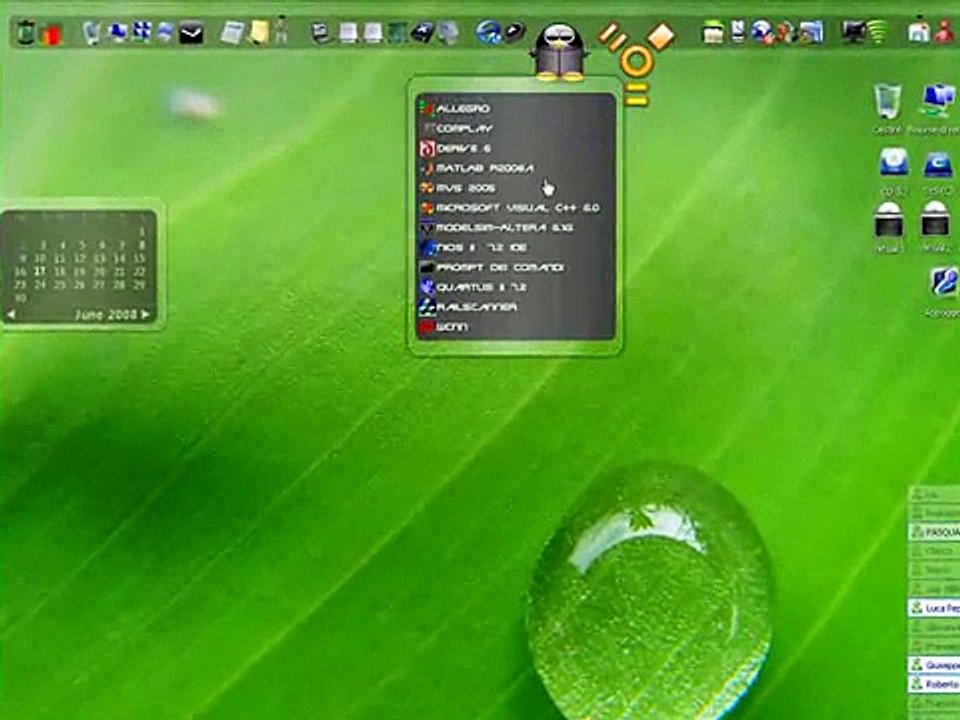This screenshot has width=960, height=720.
Task: Select the PASQUA contact in messenger list
Action: click(934, 532)
